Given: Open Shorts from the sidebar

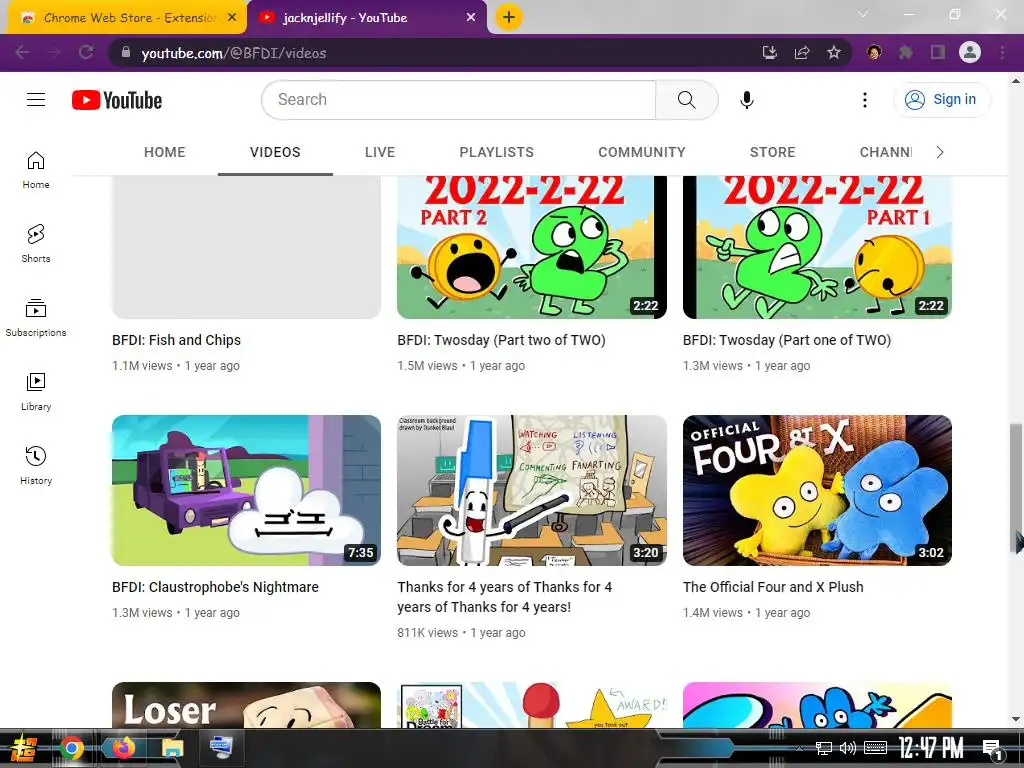Looking at the screenshot, I should point(36,244).
